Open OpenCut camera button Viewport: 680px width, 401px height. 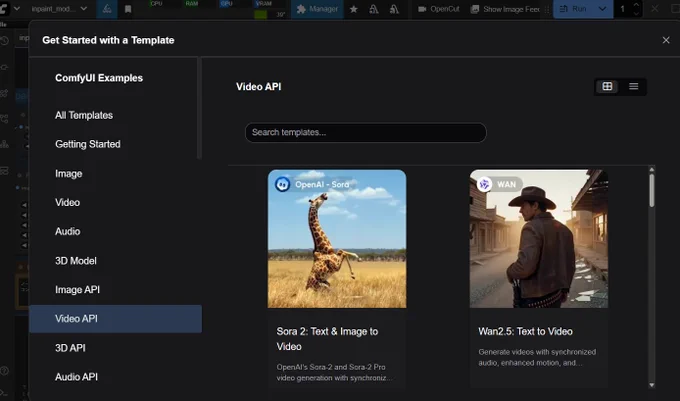click(438, 9)
